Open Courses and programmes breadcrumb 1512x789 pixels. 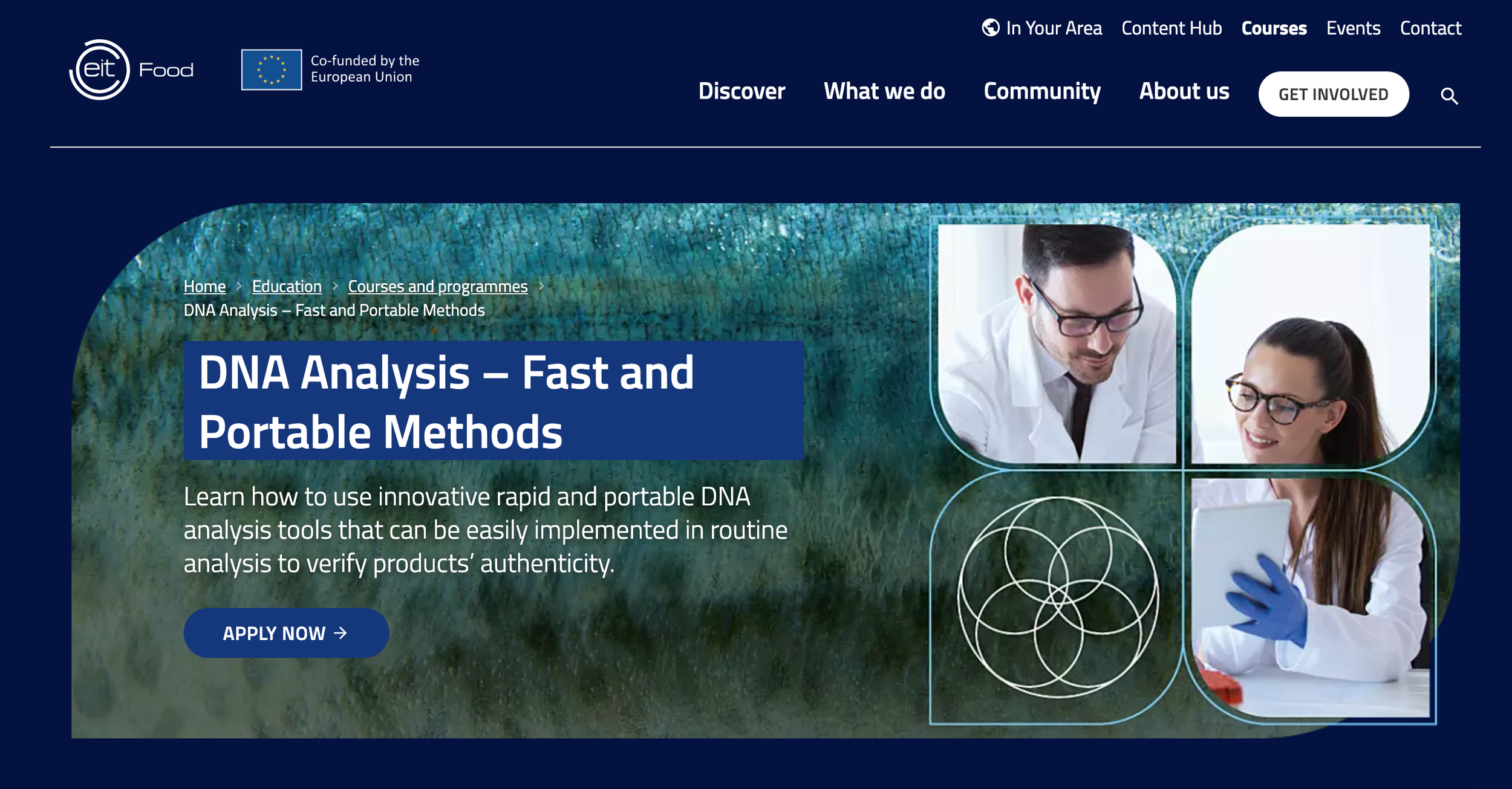click(437, 287)
